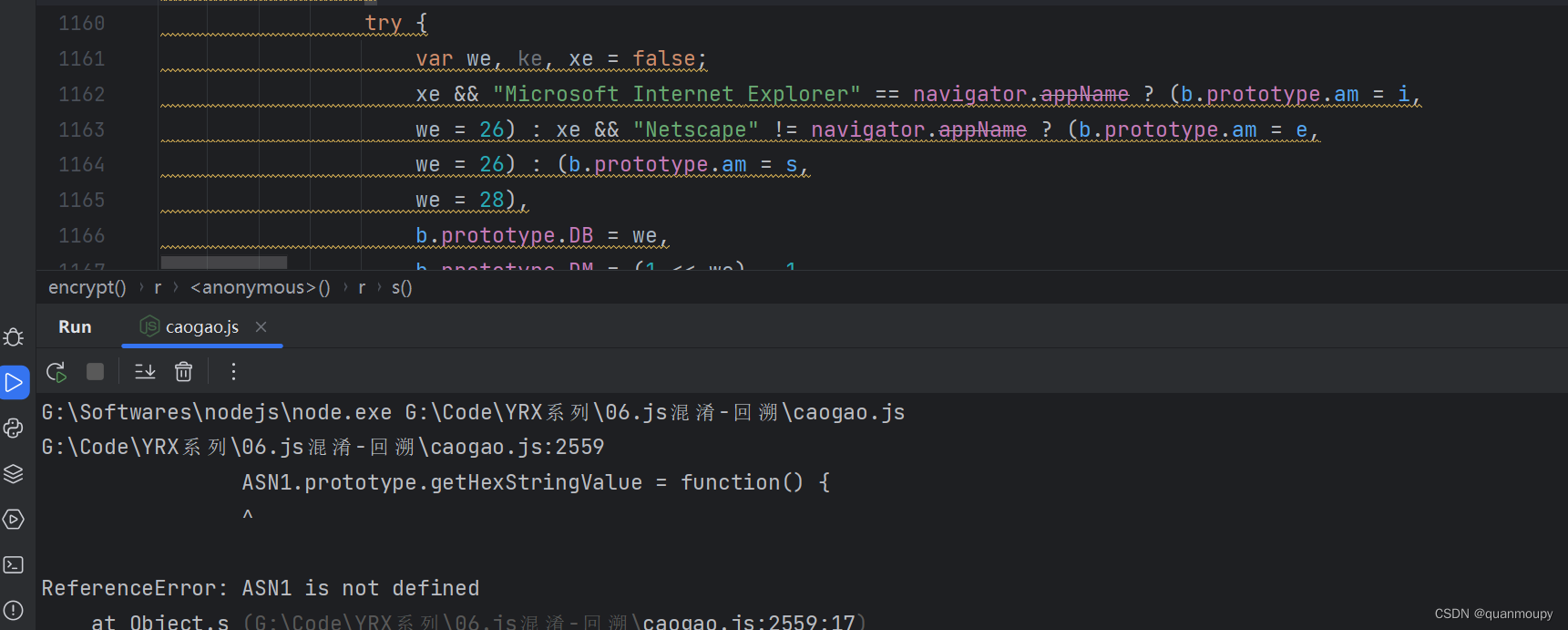Screen dimensions: 1568x630
Task: Click the false keyword on line 1161
Action: pos(664,58)
